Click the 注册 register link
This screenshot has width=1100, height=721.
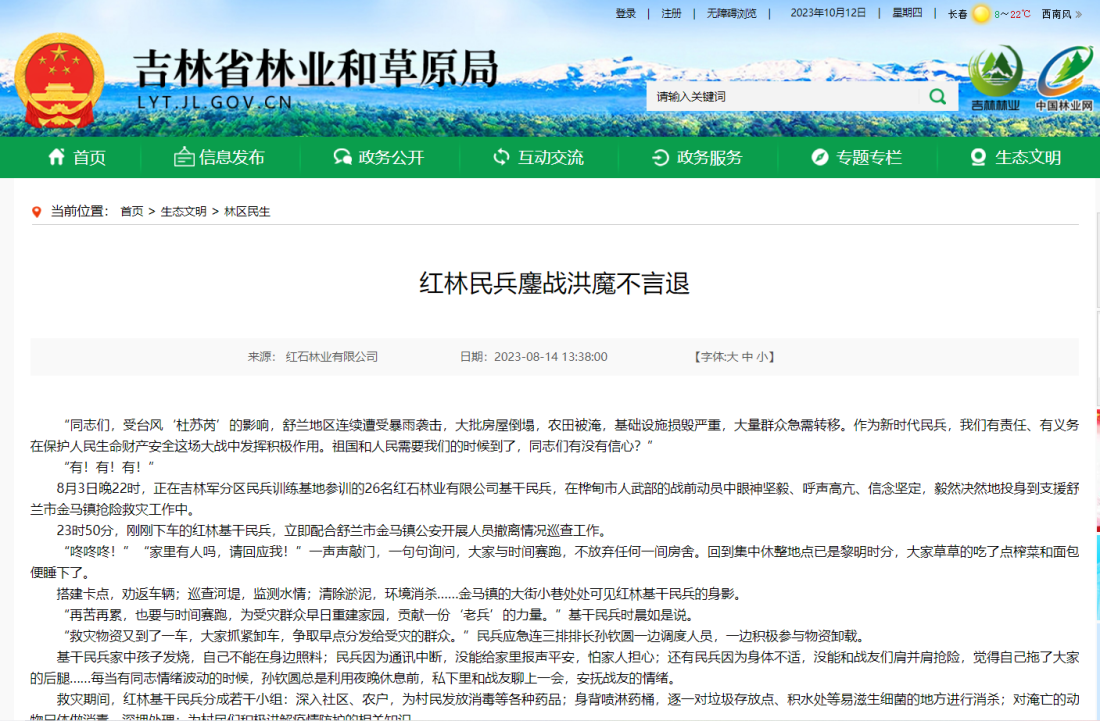click(671, 14)
